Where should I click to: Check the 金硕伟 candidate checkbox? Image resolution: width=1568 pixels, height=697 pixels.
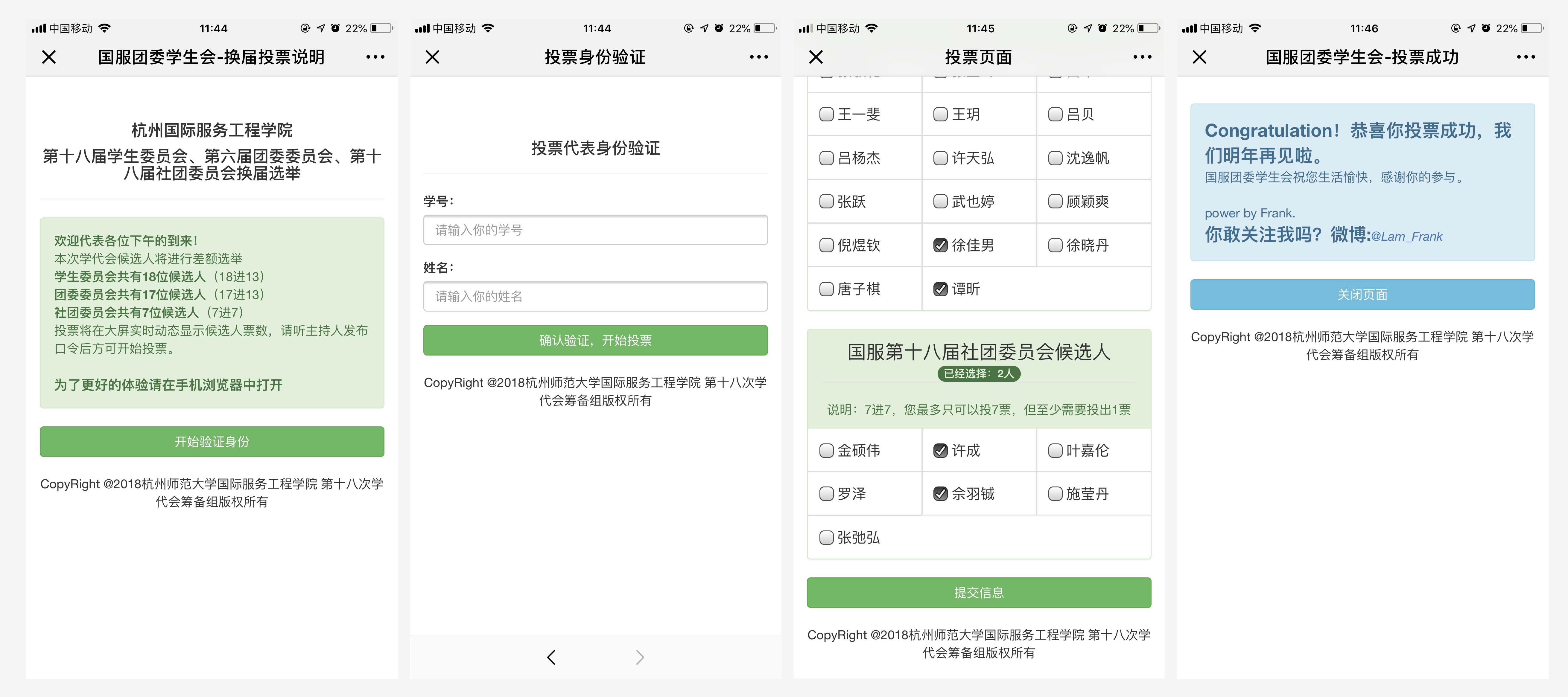click(826, 451)
